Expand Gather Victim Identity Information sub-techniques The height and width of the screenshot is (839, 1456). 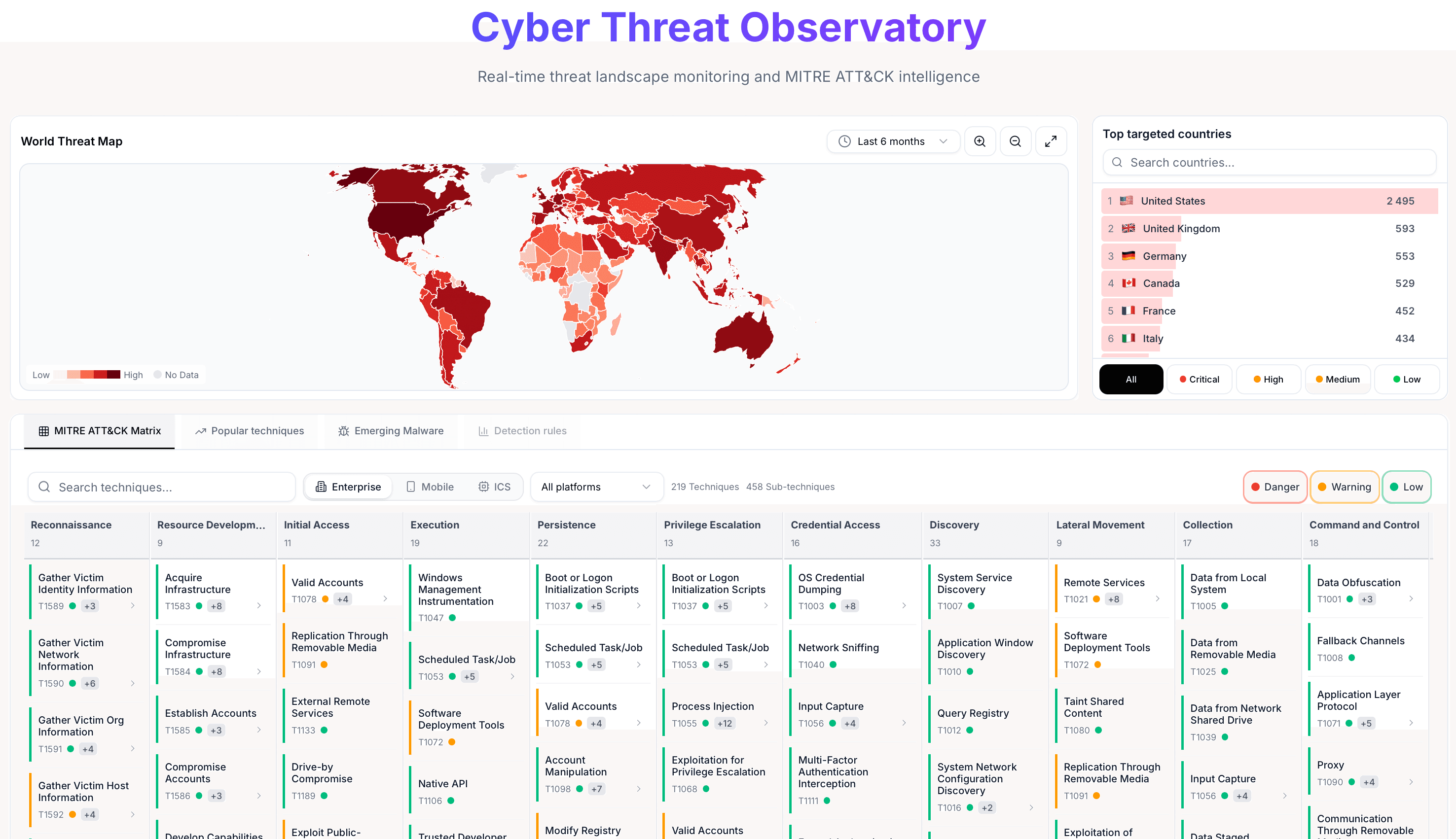coord(133,606)
